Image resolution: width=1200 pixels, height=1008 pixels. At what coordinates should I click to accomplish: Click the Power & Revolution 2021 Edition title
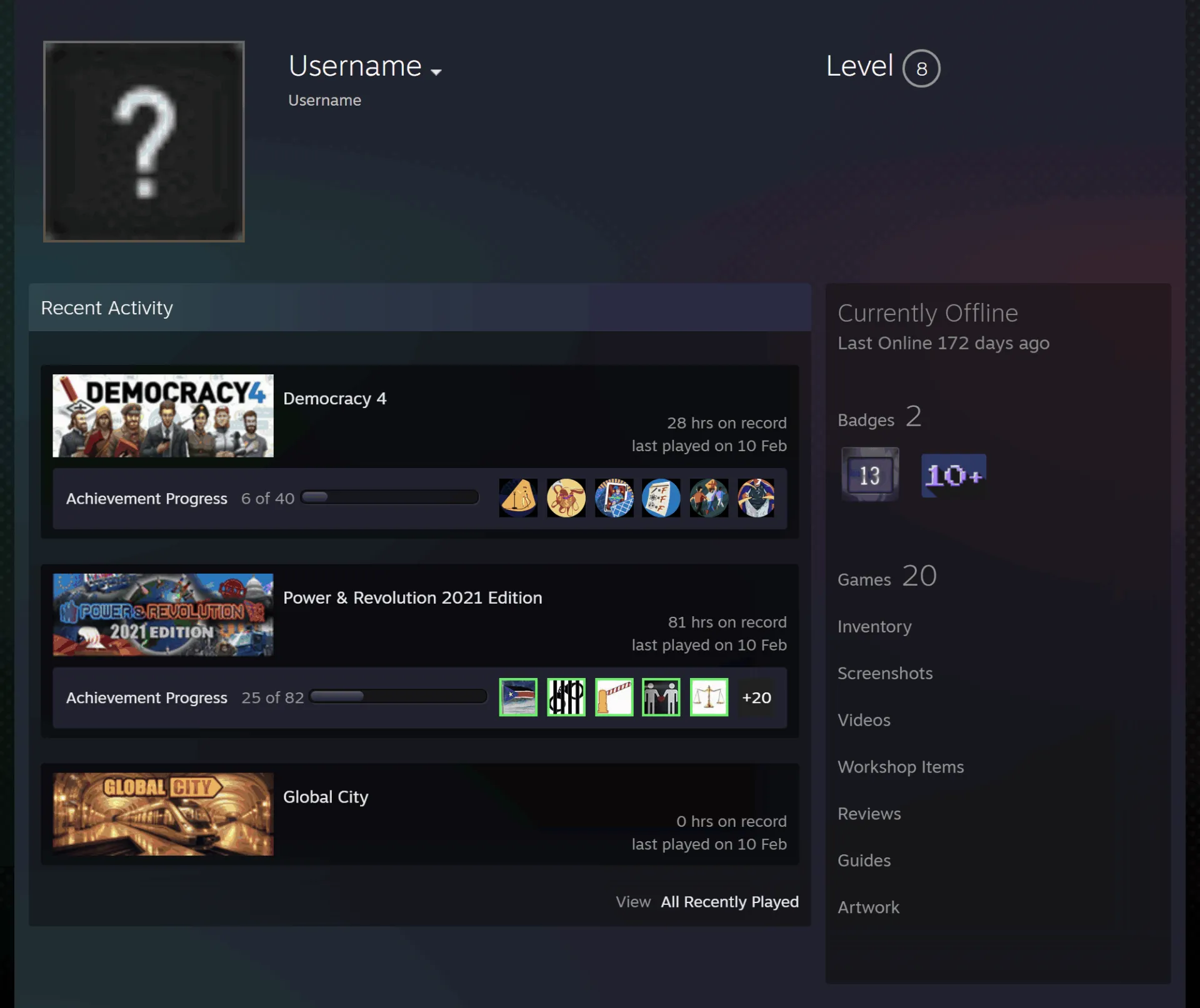click(x=412, y=597)
